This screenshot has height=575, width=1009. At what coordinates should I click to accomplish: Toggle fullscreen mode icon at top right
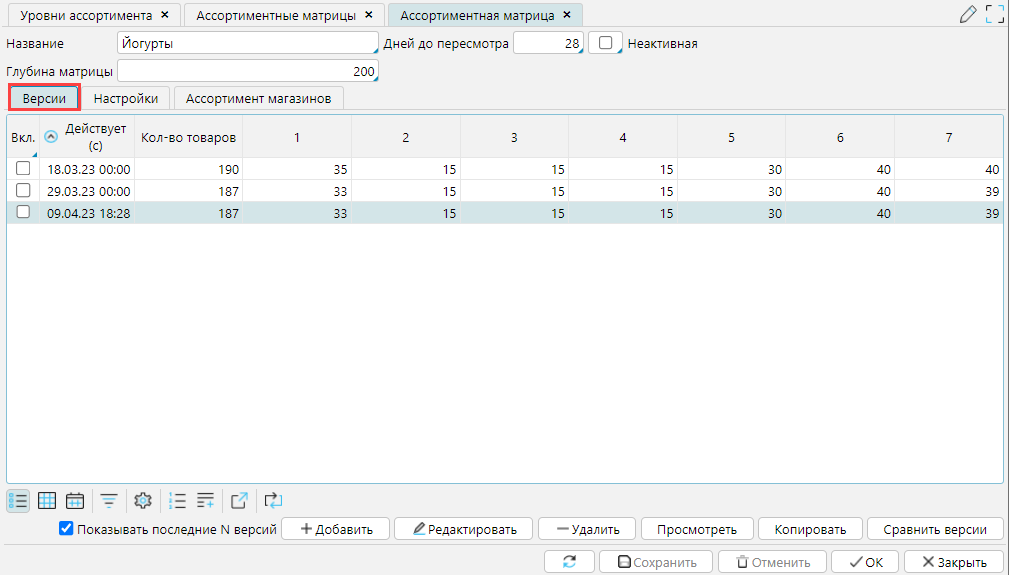point(994,14)
